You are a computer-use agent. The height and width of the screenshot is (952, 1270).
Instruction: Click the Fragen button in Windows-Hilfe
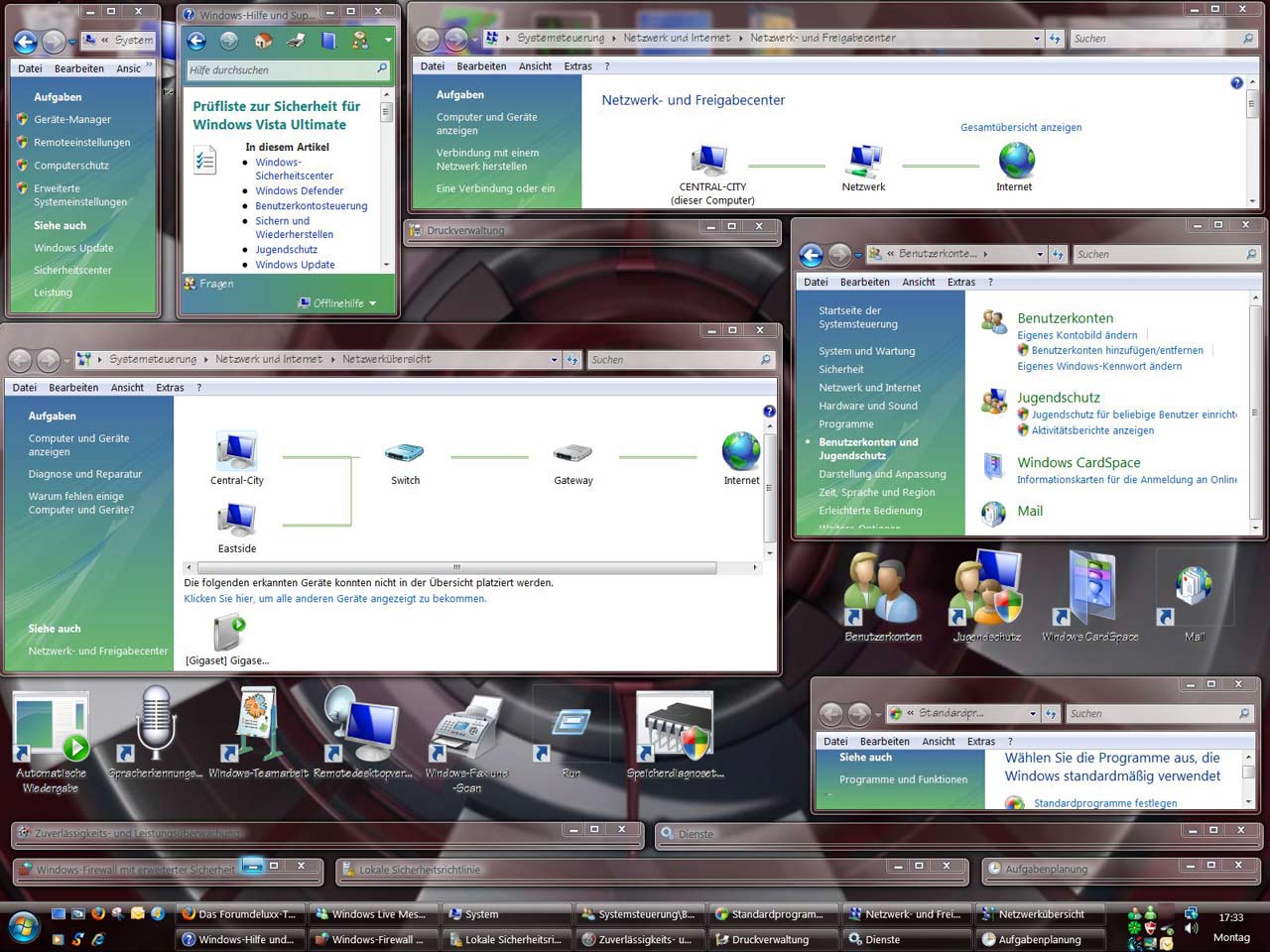[x=208, y=284]
